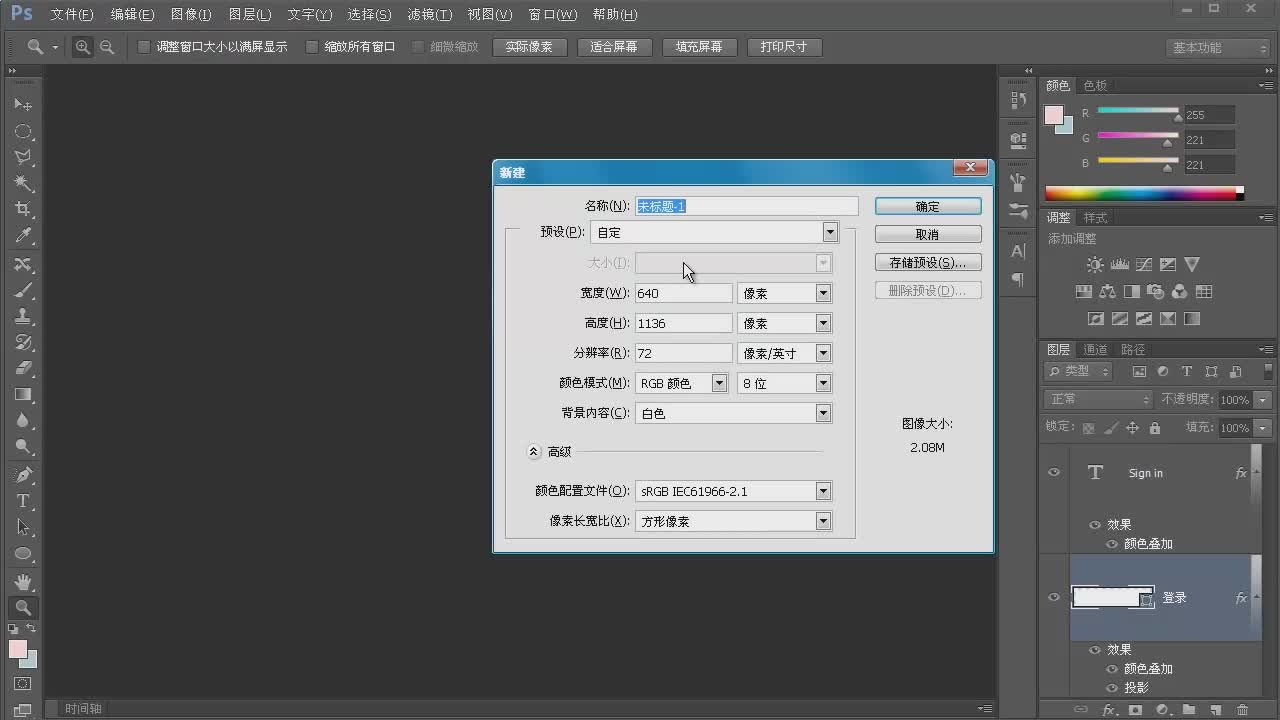Click the 实际像素 button
The width and height of the screenshot is (1280, 720).
tap(529, 47)
